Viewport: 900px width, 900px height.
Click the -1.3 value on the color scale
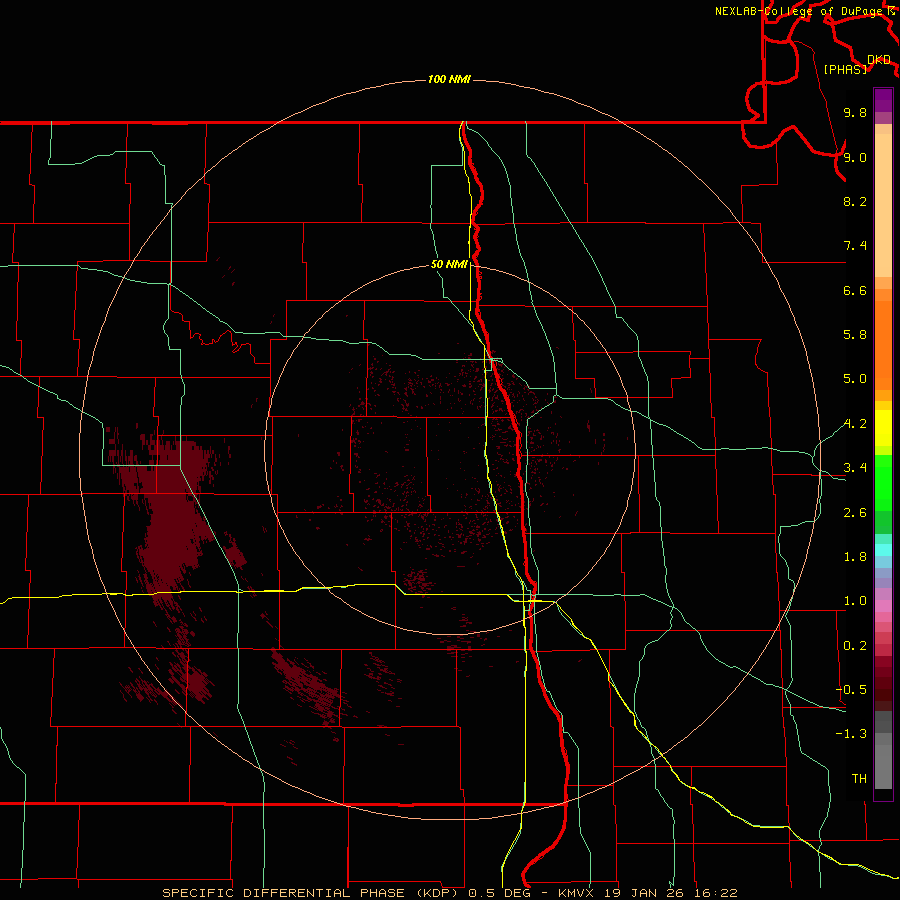(x=851, y=734)
